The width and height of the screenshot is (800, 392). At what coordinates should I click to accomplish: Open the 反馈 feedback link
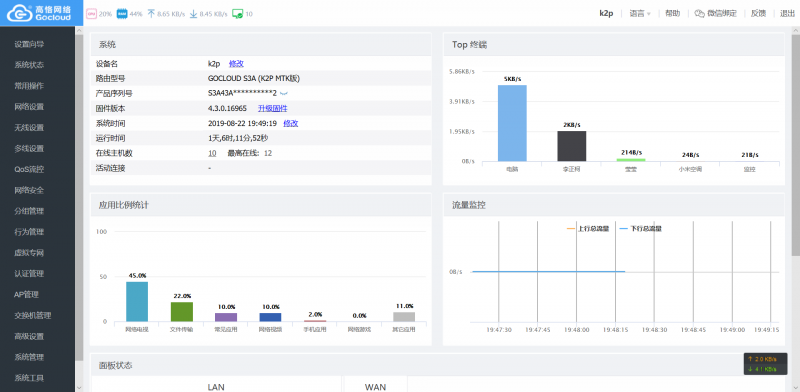pos(758,14)
